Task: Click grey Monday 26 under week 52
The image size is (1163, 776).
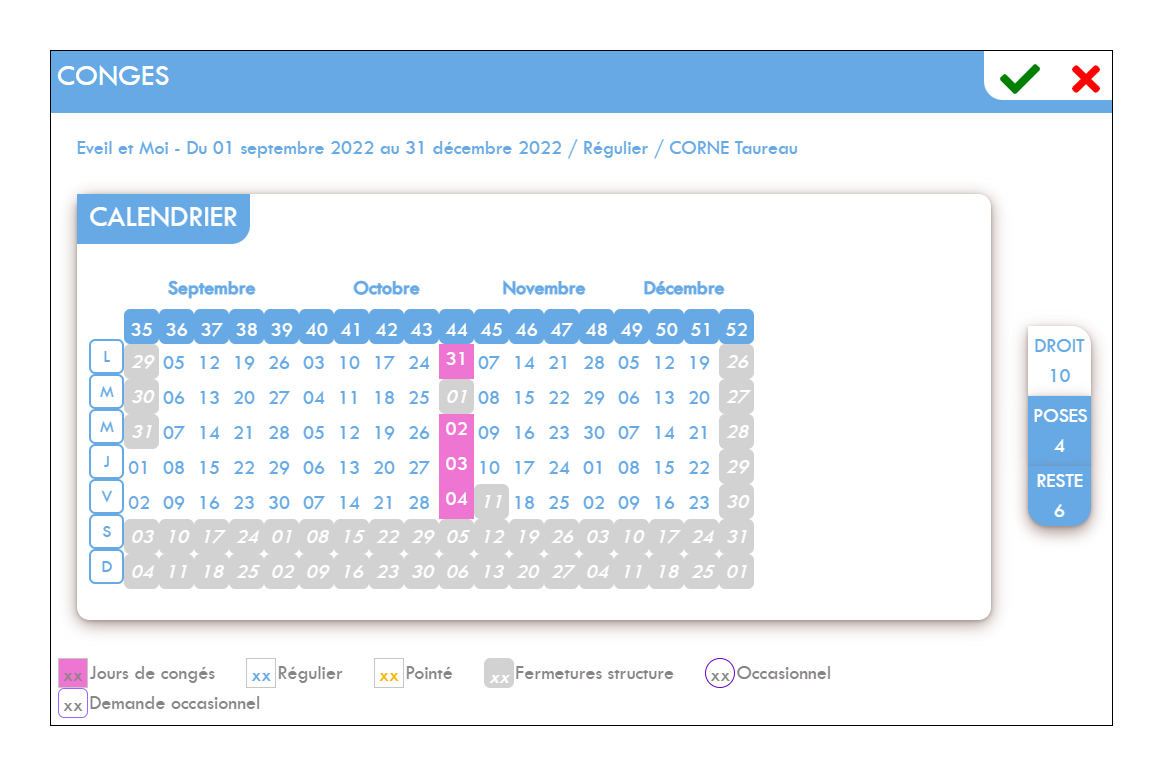Action: click(x=737, y=361)
